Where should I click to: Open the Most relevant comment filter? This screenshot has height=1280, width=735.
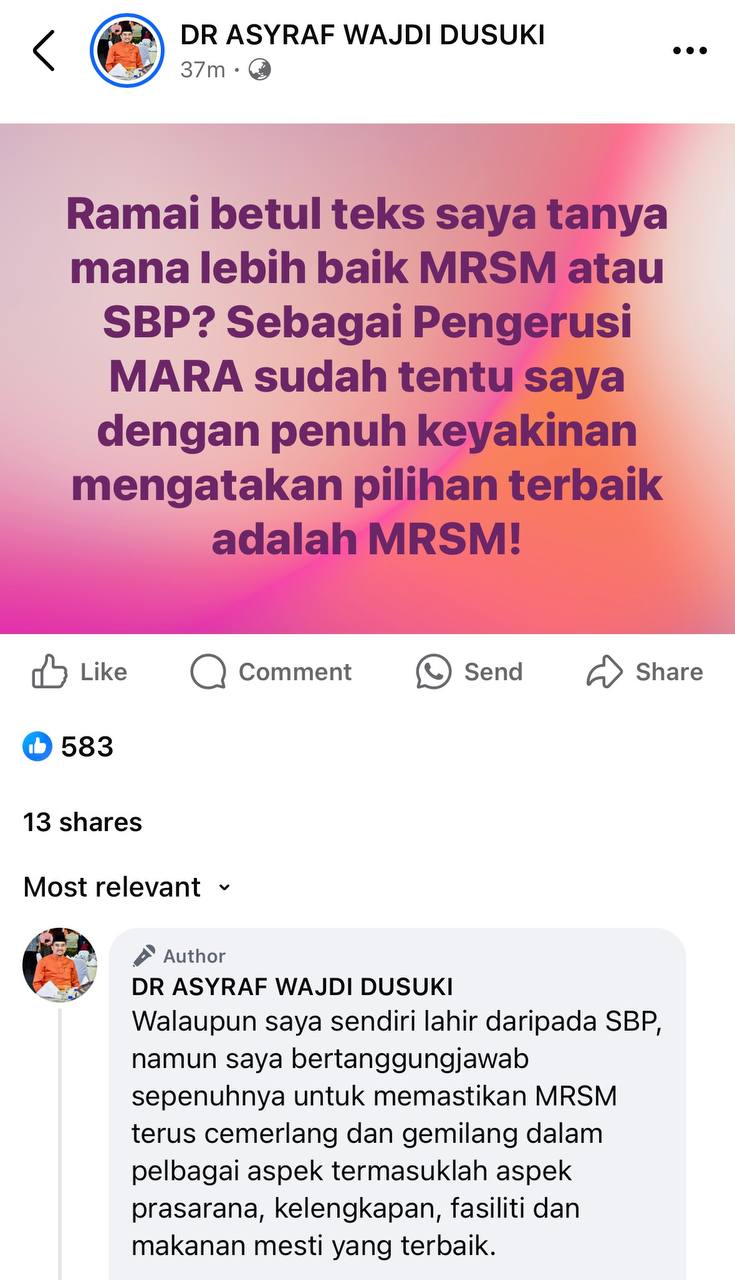127,887
